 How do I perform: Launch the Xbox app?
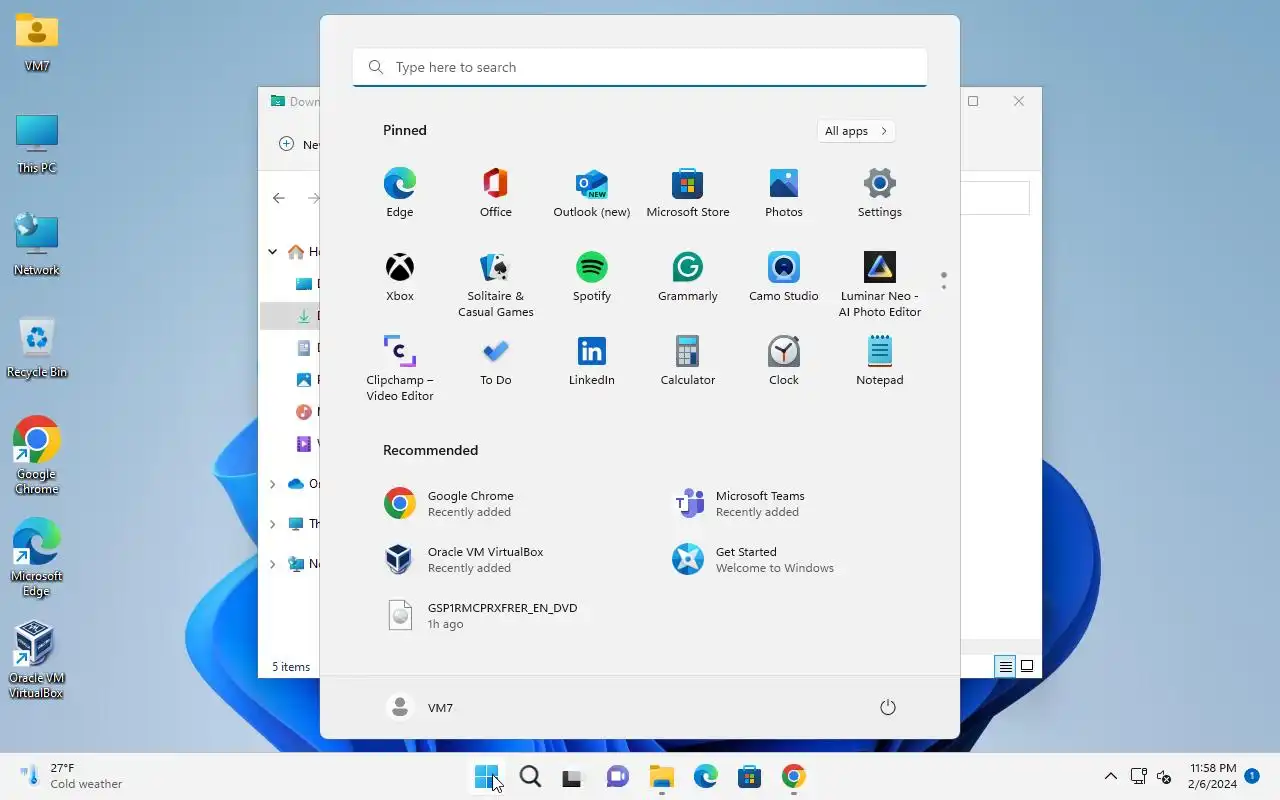[399, 277]
